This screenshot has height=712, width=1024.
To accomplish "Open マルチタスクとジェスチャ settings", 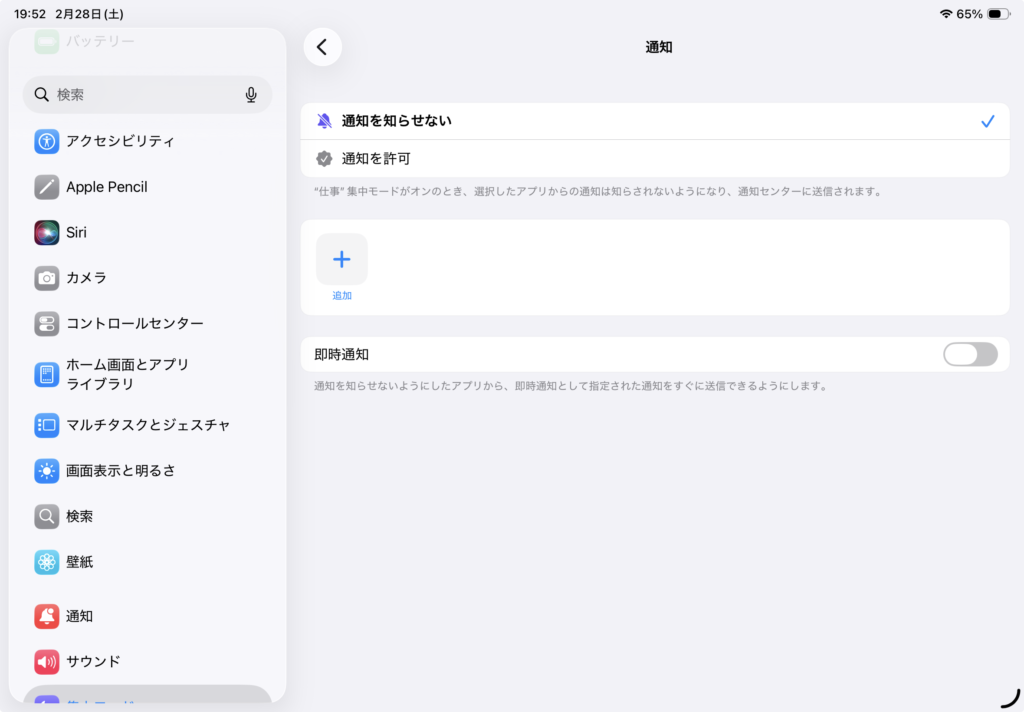I will [x=148, y=425].
